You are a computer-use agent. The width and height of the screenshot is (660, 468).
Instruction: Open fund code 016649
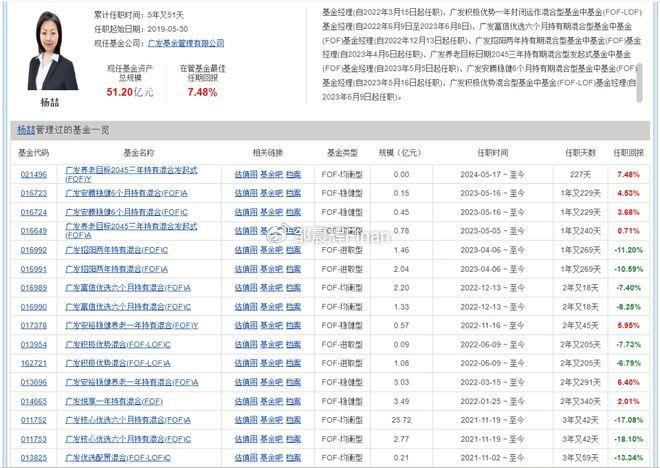click(x=34, y=231)
